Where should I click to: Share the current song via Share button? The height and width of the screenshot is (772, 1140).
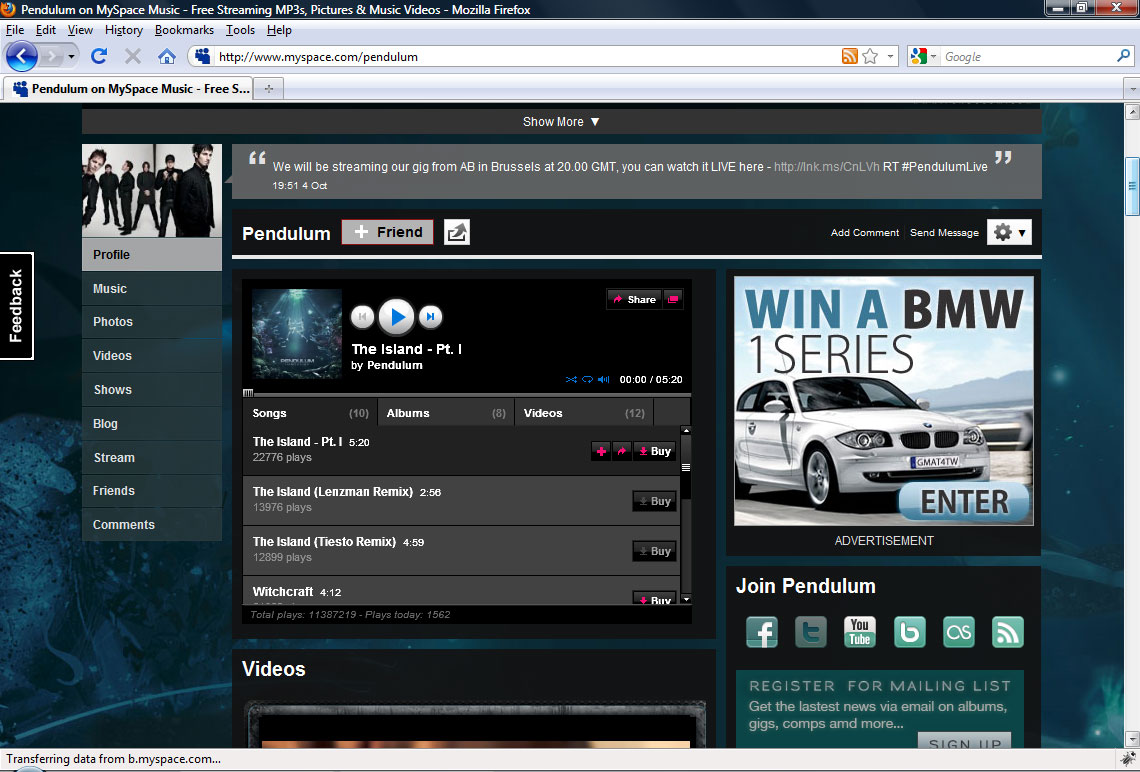[635, 299]
